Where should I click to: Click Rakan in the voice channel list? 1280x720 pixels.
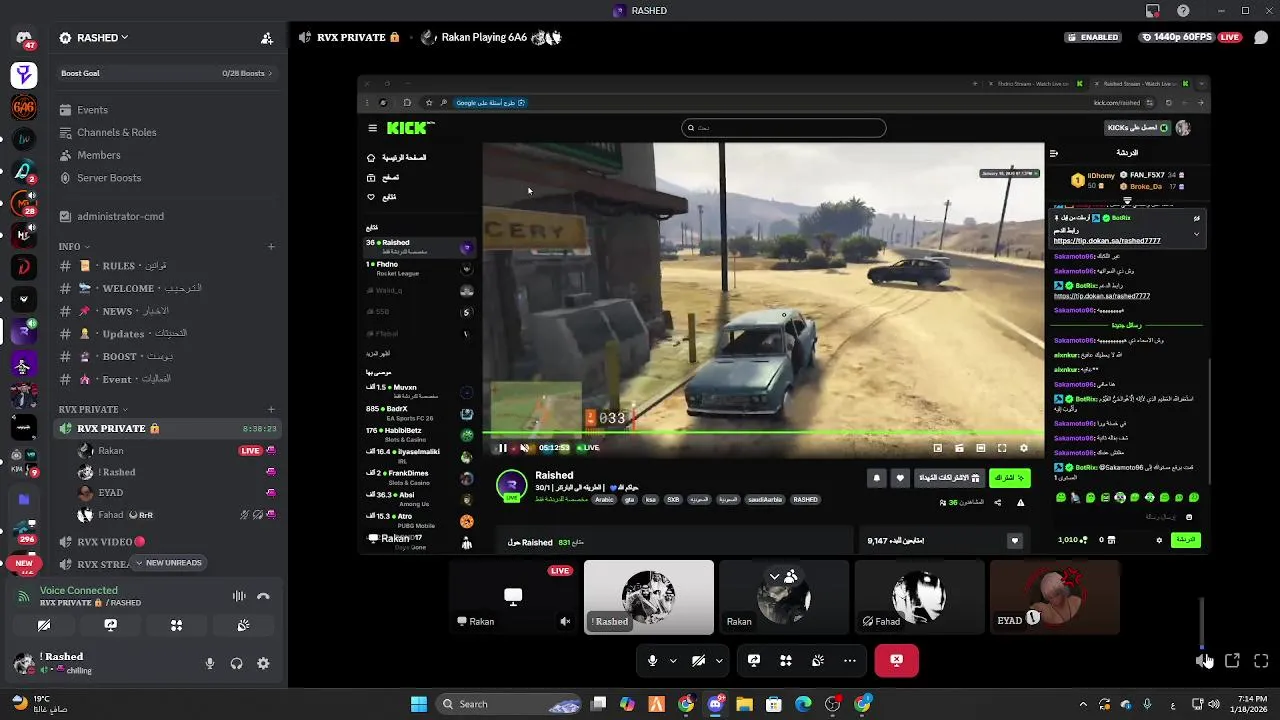click(111, 451)
